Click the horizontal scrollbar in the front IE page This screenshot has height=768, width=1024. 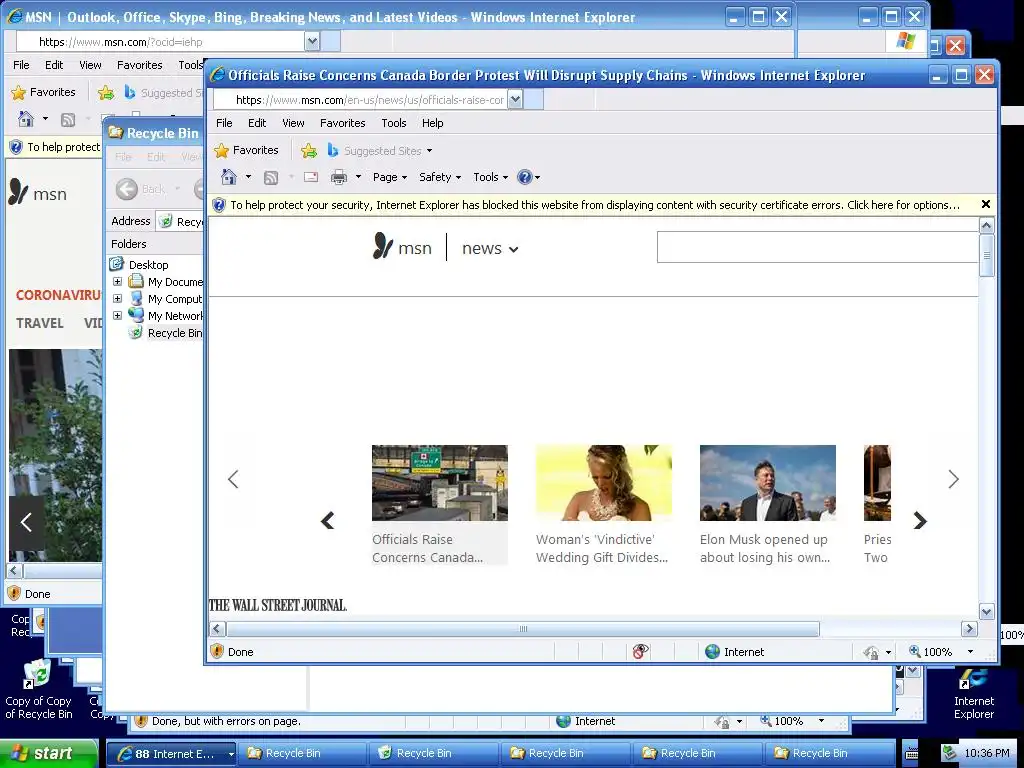pyautogui.click(x=522, y=629)
